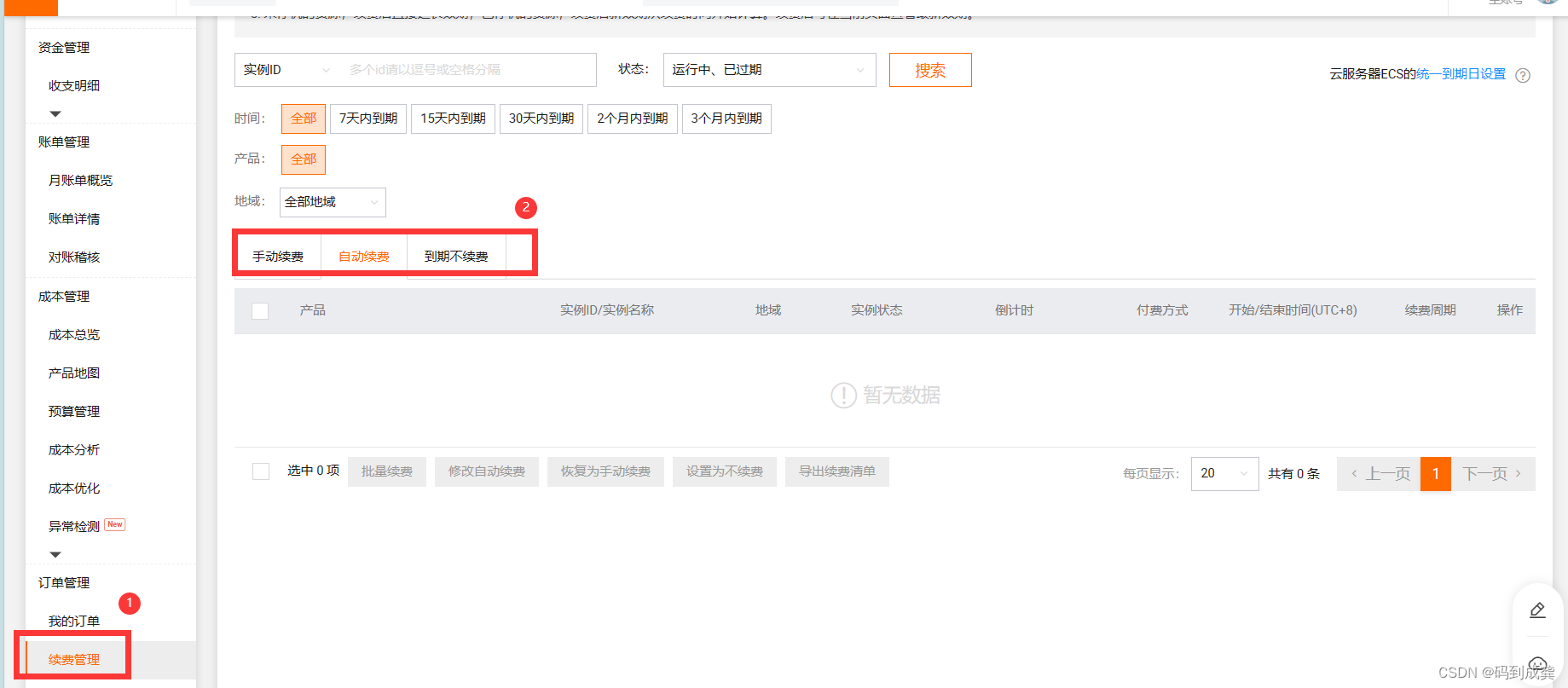The height and width of the screenshot is (688, 1568).
Task: Switch to the 到期不续费 tab
Action: 456,256
